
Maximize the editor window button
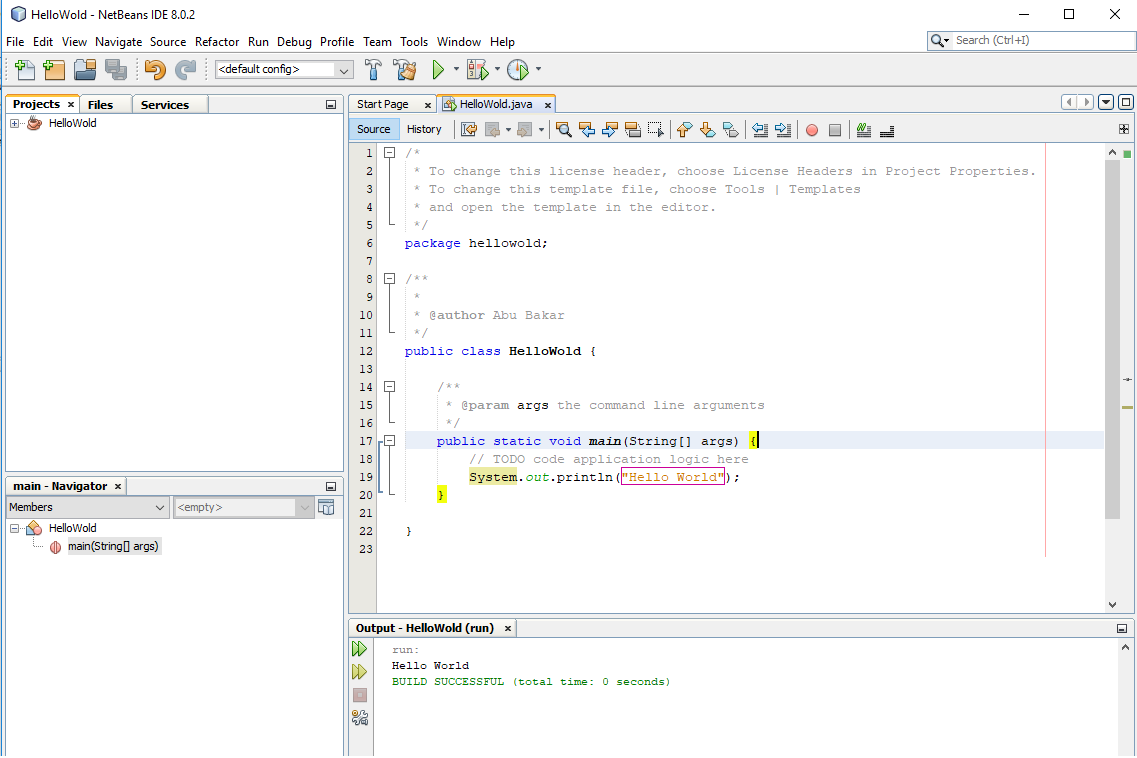(1125, 102)
